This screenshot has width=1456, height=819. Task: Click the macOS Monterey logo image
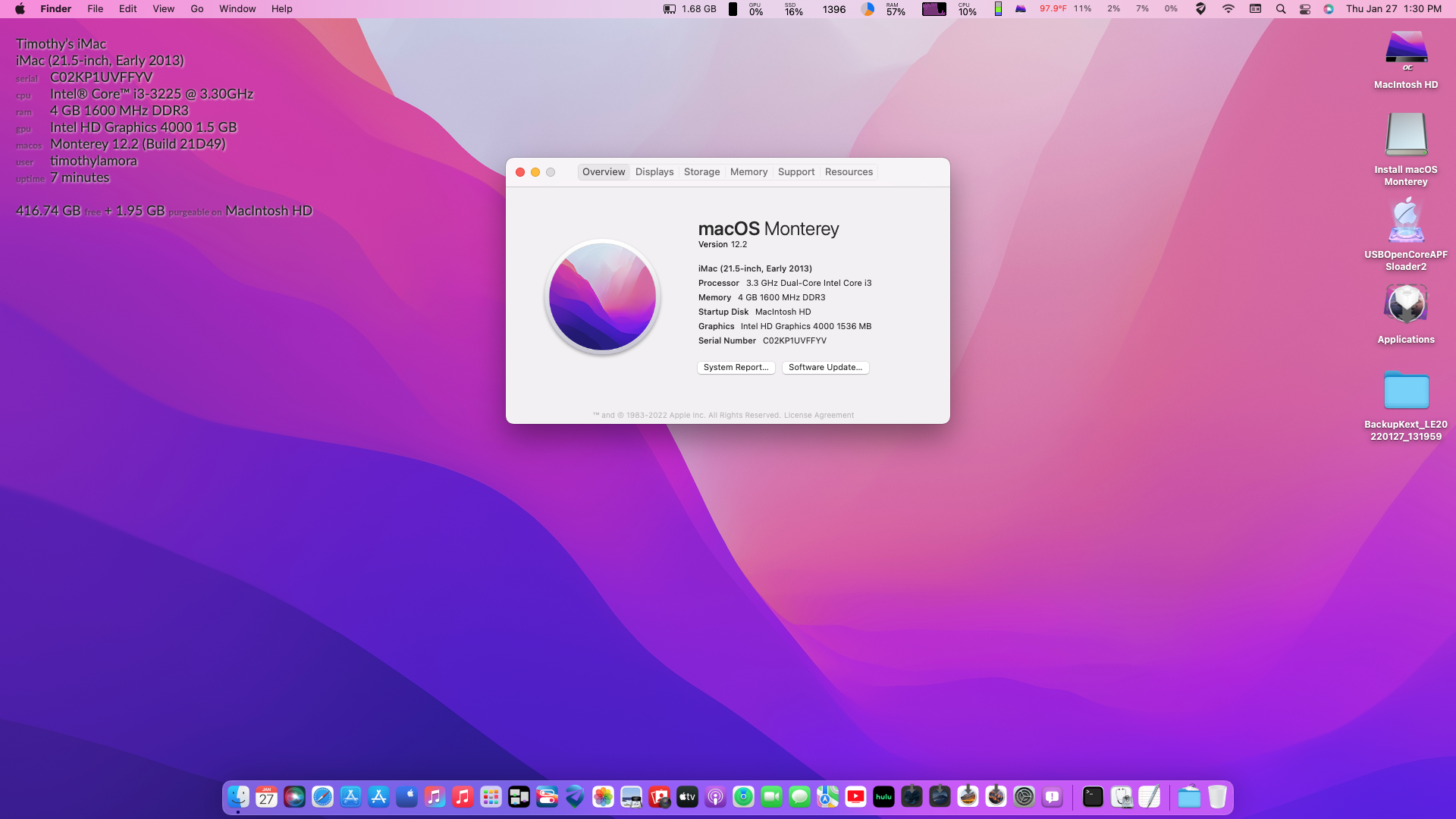pyautogui.click(x=602, y=297)
